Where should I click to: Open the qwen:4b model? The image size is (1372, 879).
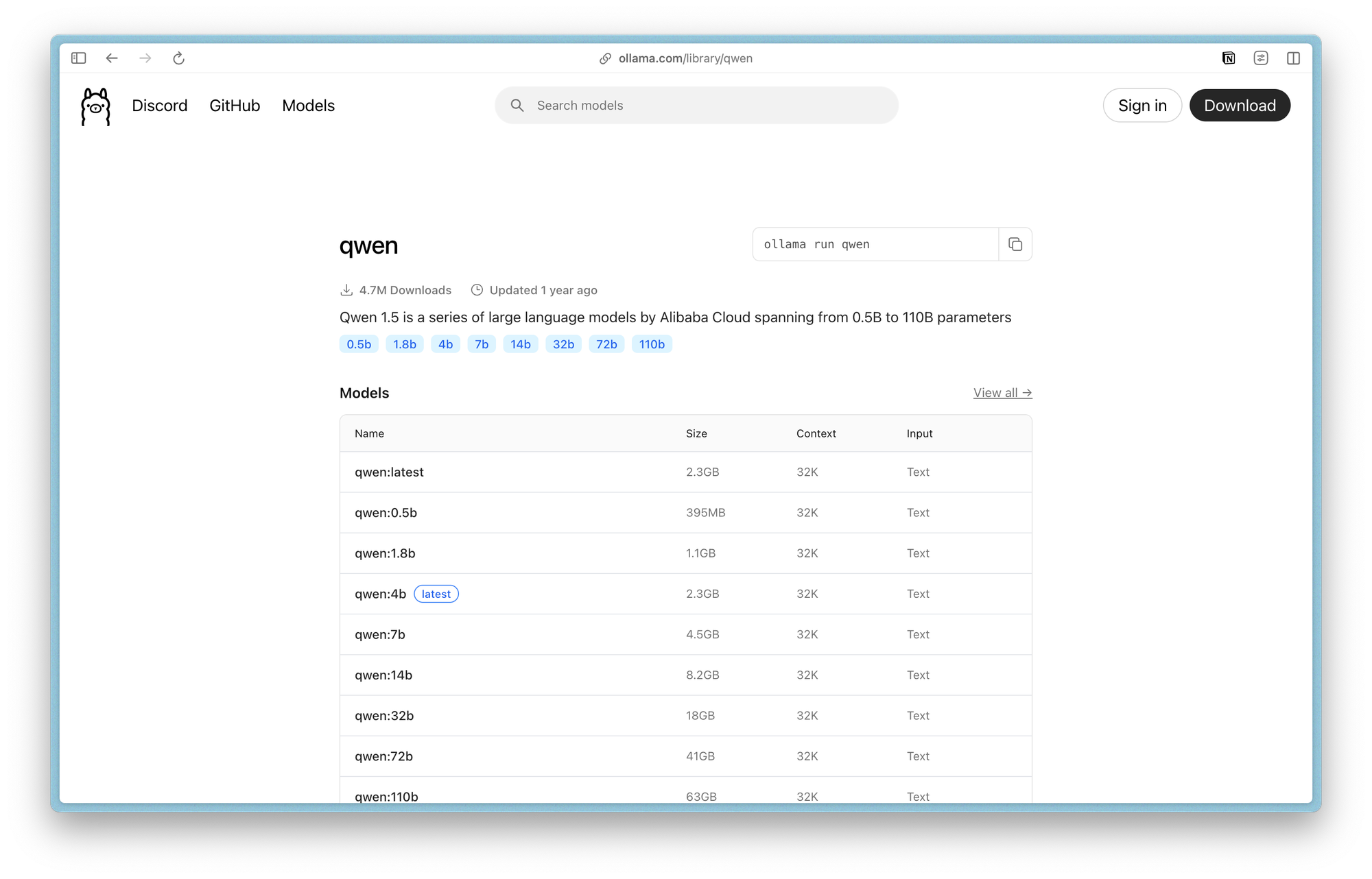[381, 594]
